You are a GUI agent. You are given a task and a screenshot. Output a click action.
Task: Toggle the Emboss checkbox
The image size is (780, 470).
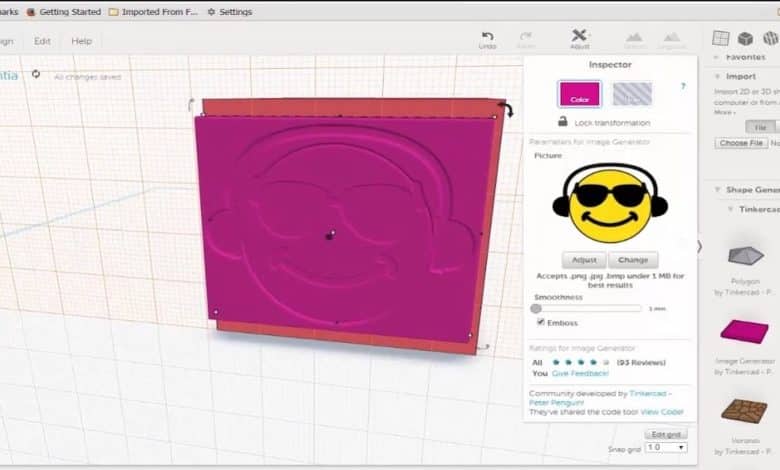[x=541, y=322]
